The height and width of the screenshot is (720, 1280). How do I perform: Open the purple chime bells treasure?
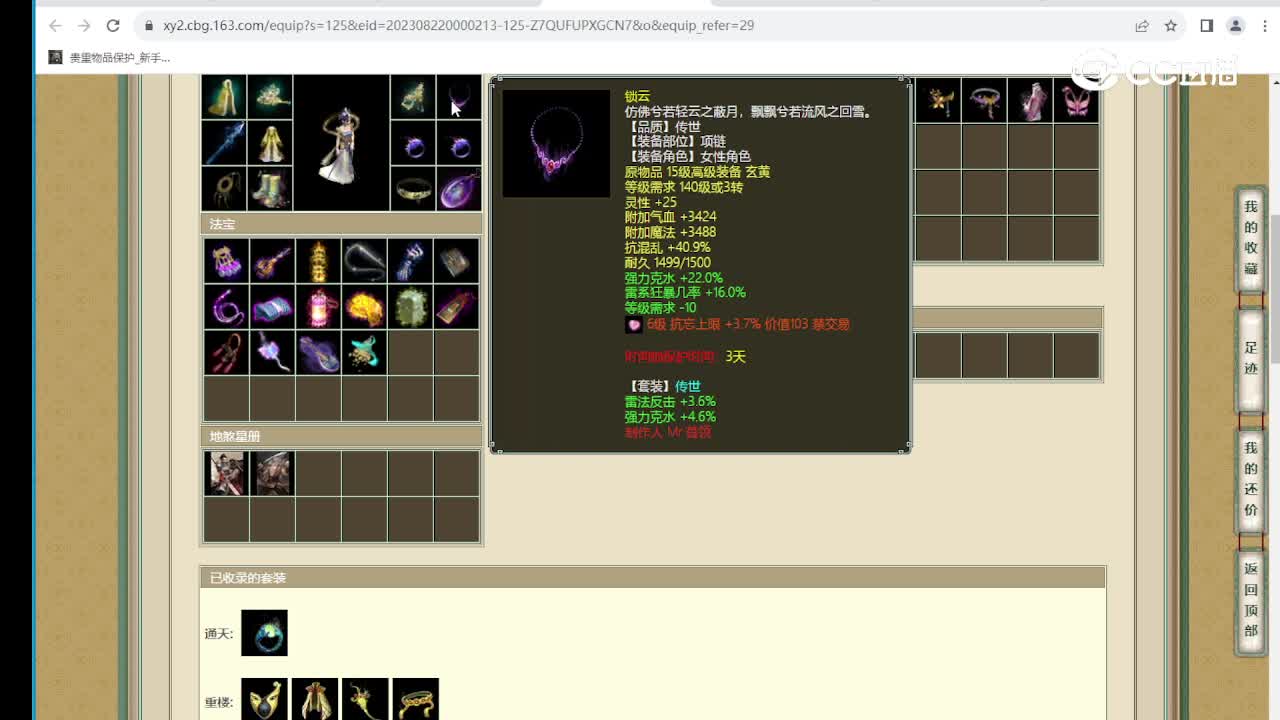point(226,261)
